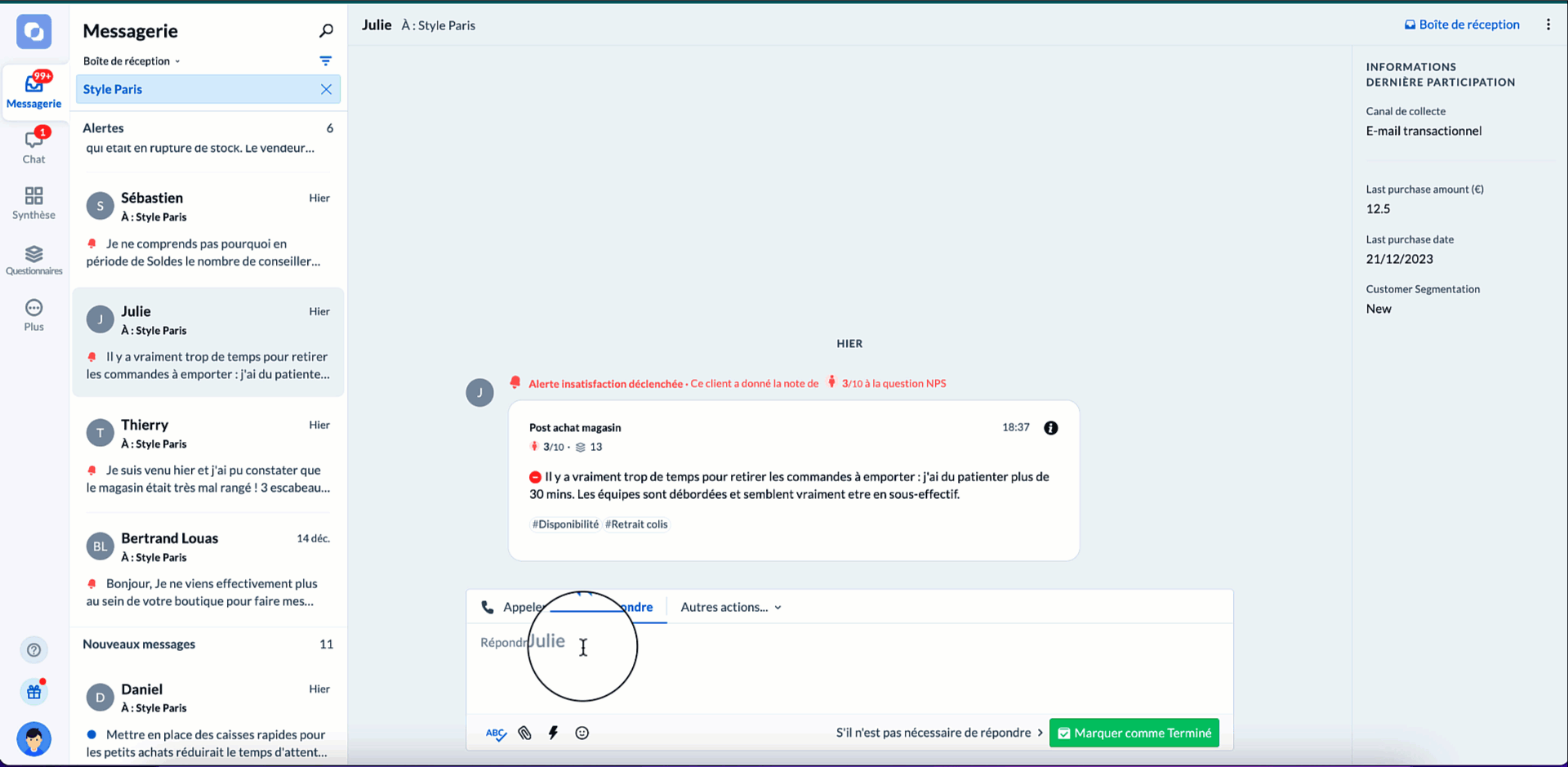
Task: Open the Messagerie inbox from sidebar
Action: (33, 90)
